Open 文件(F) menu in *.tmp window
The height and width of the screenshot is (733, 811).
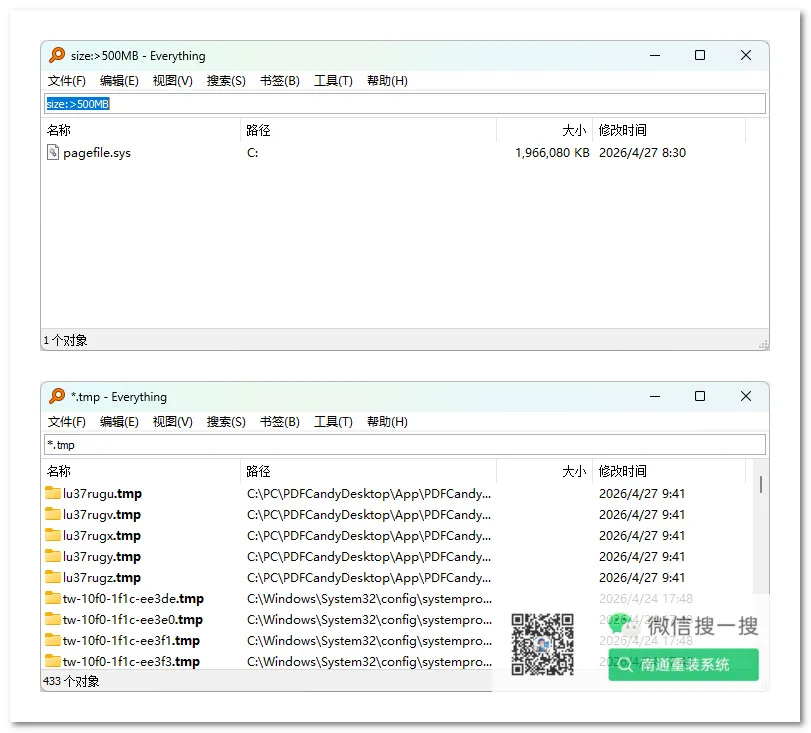coord(66,422)
